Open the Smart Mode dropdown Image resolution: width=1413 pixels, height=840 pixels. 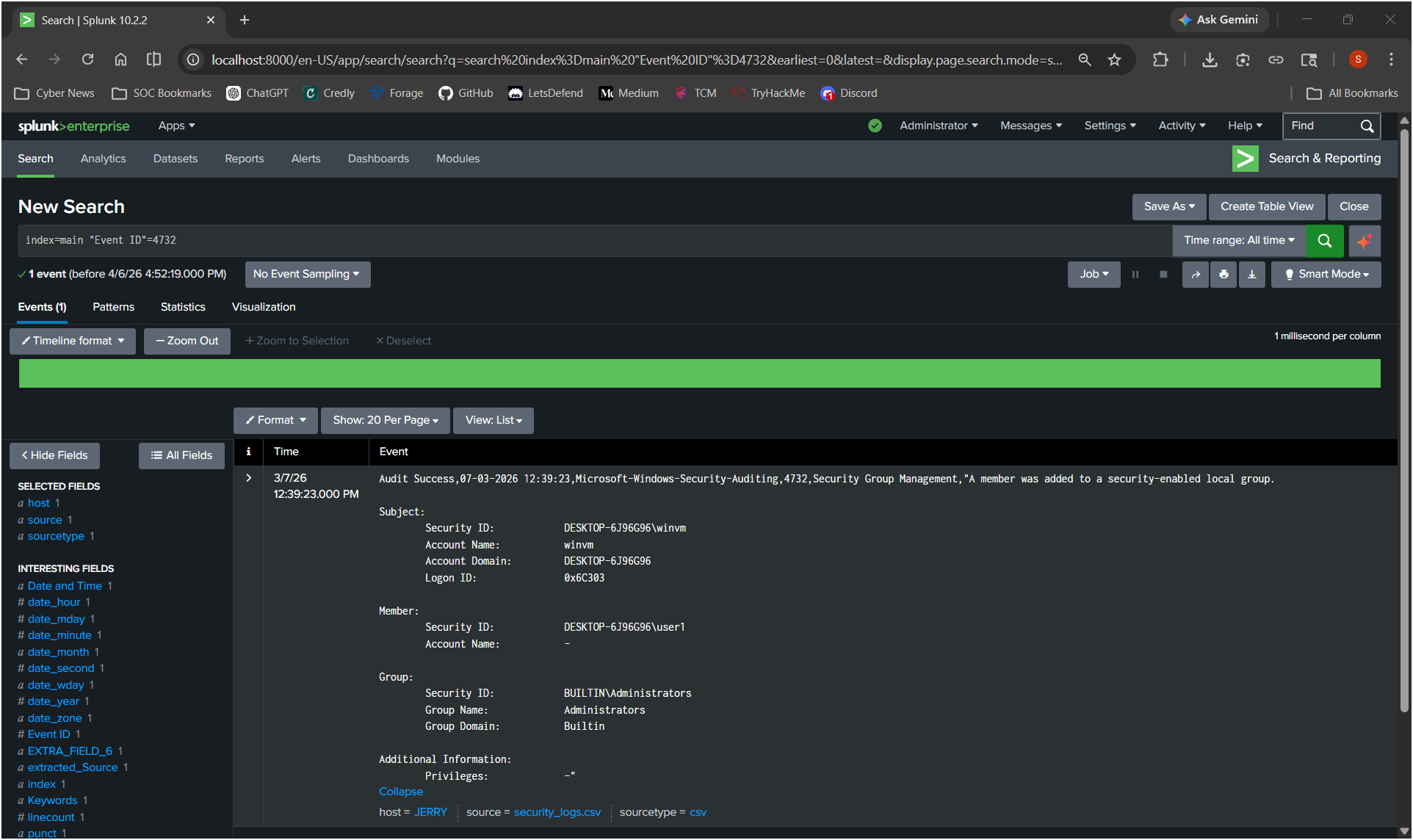pyautogui.click(x=1326, y=274)
